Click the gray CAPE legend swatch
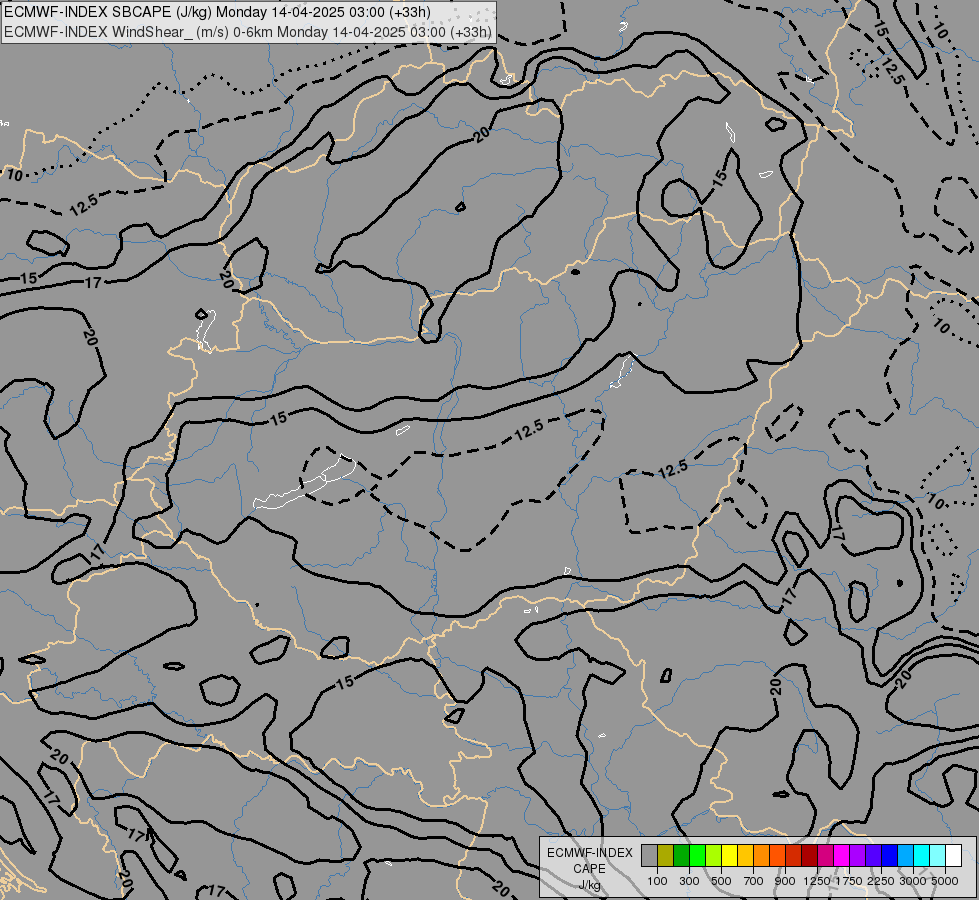Viewport: 979px width, 900px height. [x=649, y=855]
